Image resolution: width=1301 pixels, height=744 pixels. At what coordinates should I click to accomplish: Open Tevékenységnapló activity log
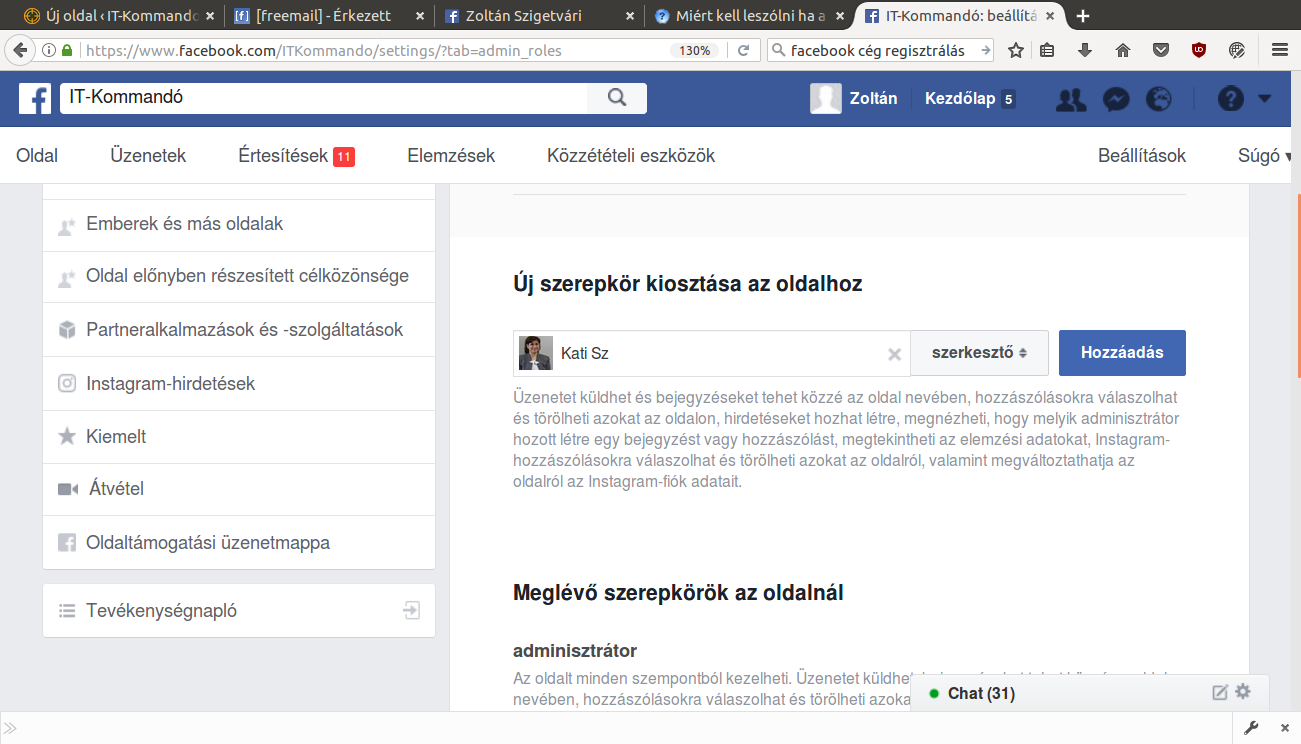239,610
